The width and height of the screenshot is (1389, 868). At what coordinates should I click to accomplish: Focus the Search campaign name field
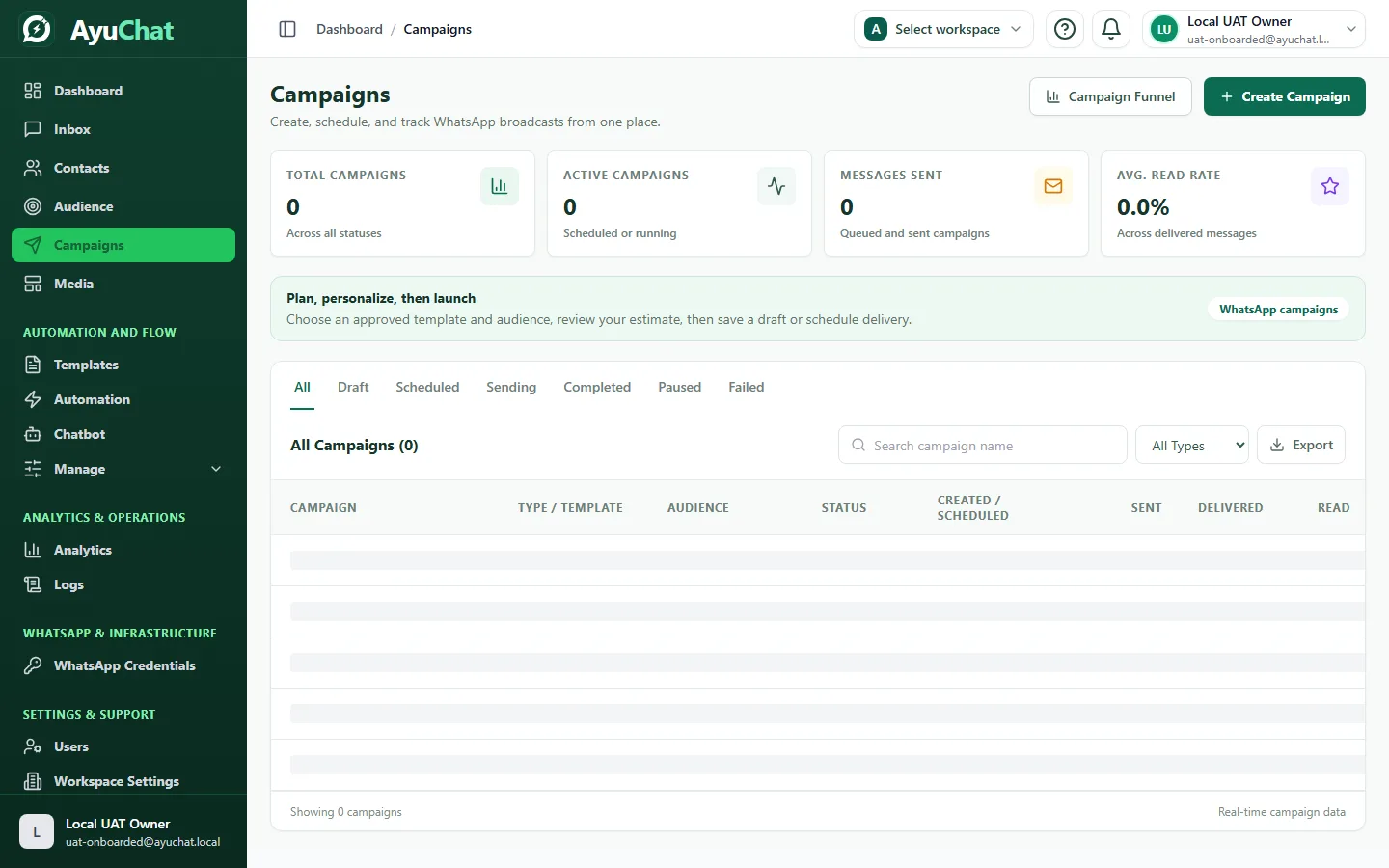(x=983, y=445)
